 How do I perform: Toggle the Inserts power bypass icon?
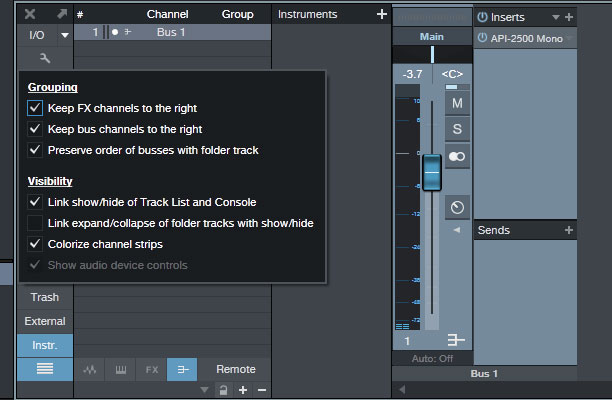point(482,17)
